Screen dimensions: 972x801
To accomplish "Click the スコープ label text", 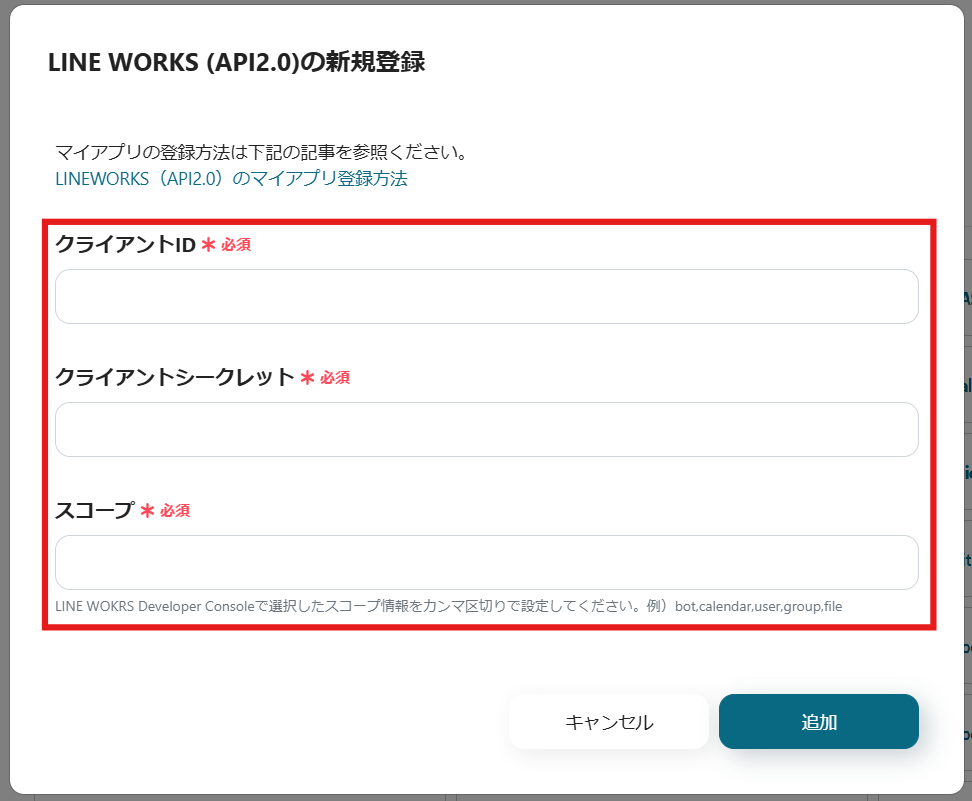I will 95,510.
